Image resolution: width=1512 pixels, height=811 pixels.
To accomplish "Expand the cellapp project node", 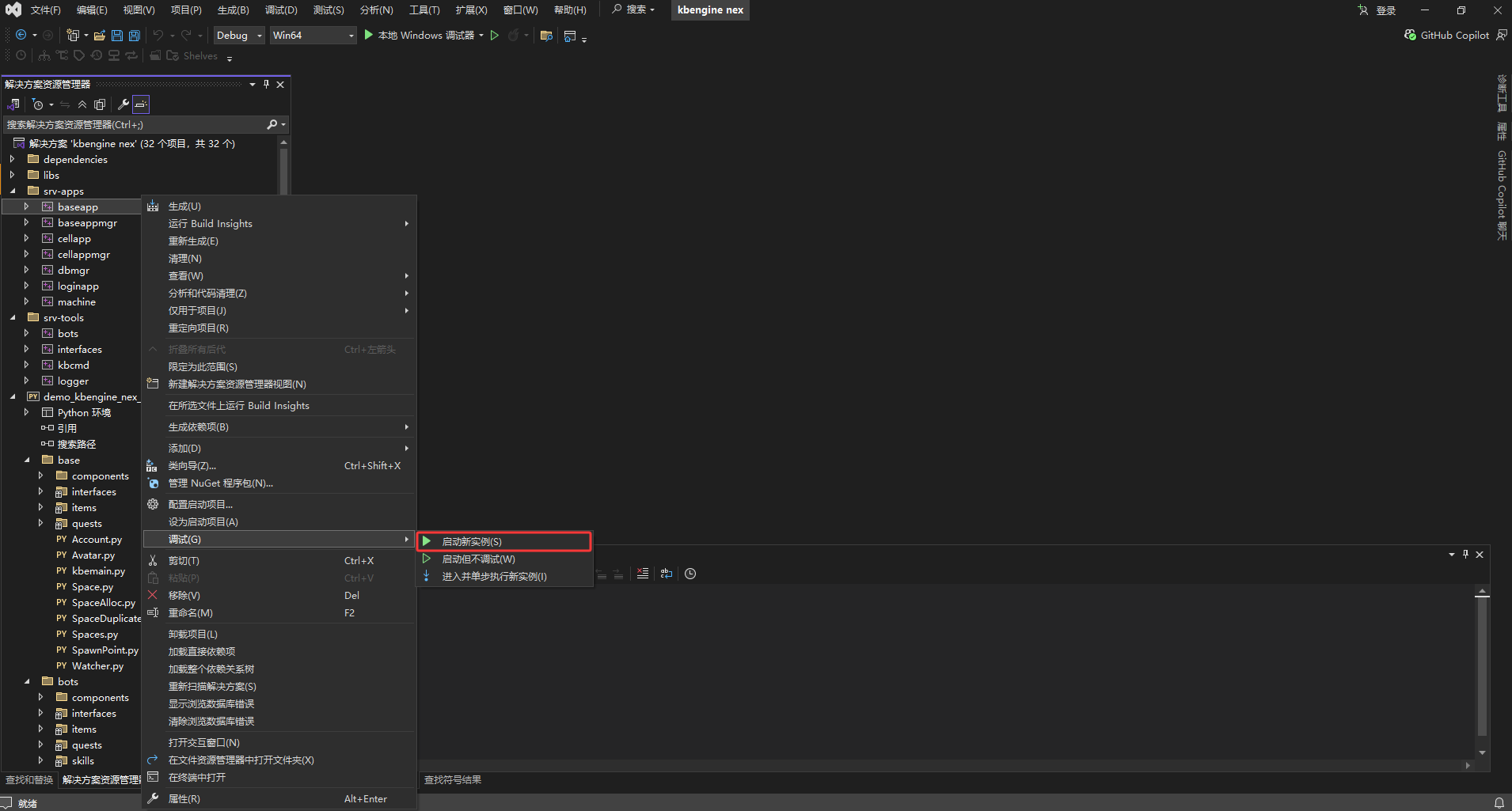I will coord(26,239).
